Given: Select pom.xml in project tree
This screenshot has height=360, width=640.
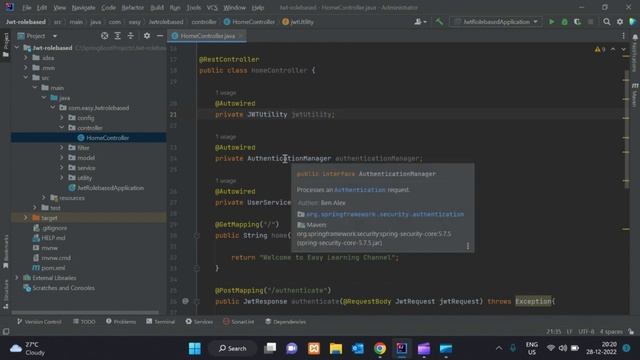Looking at the screenshot, I should 53,268.
